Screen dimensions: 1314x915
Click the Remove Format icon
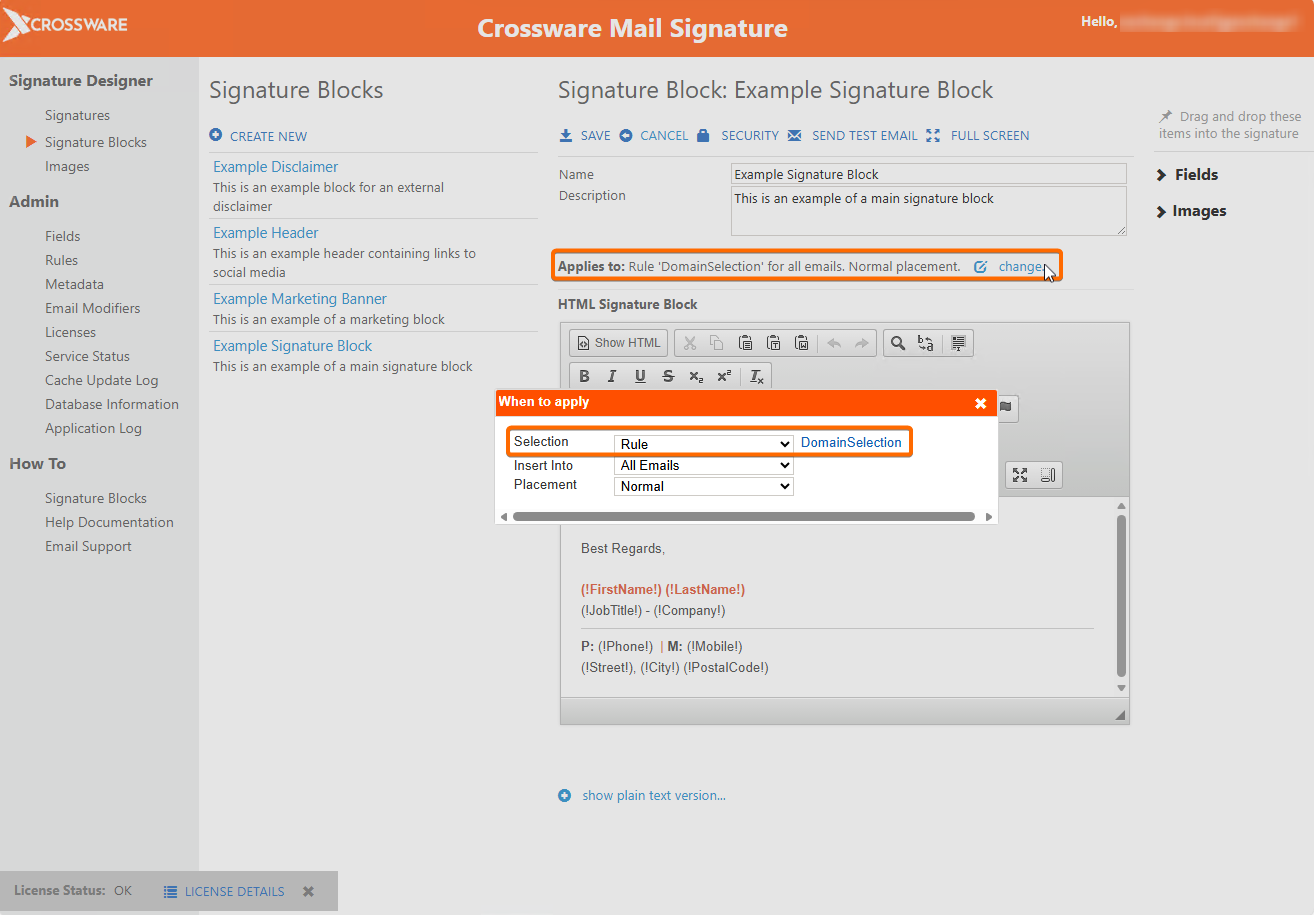point(757,376)
